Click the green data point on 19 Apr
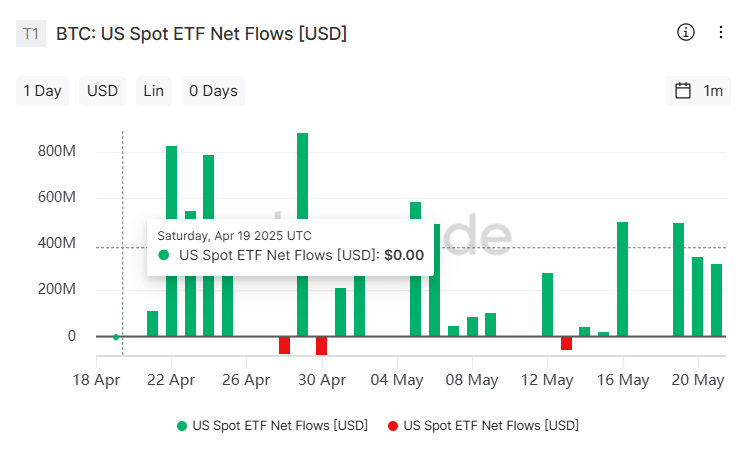This screenshot has height=456, width=749. click(116, 337)
